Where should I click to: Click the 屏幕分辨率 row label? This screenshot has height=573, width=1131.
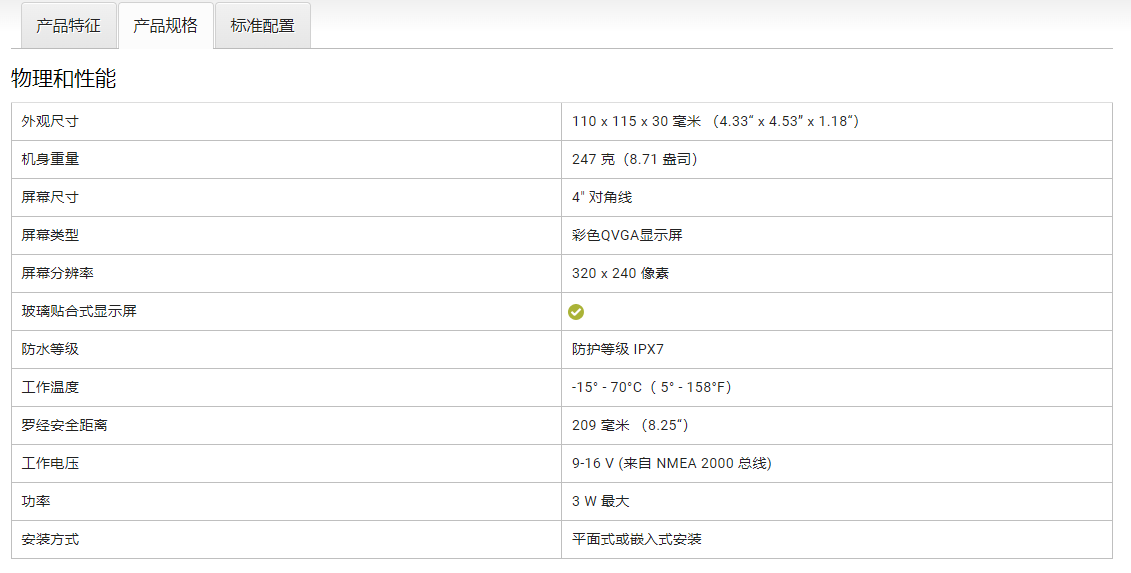point(57,273)
